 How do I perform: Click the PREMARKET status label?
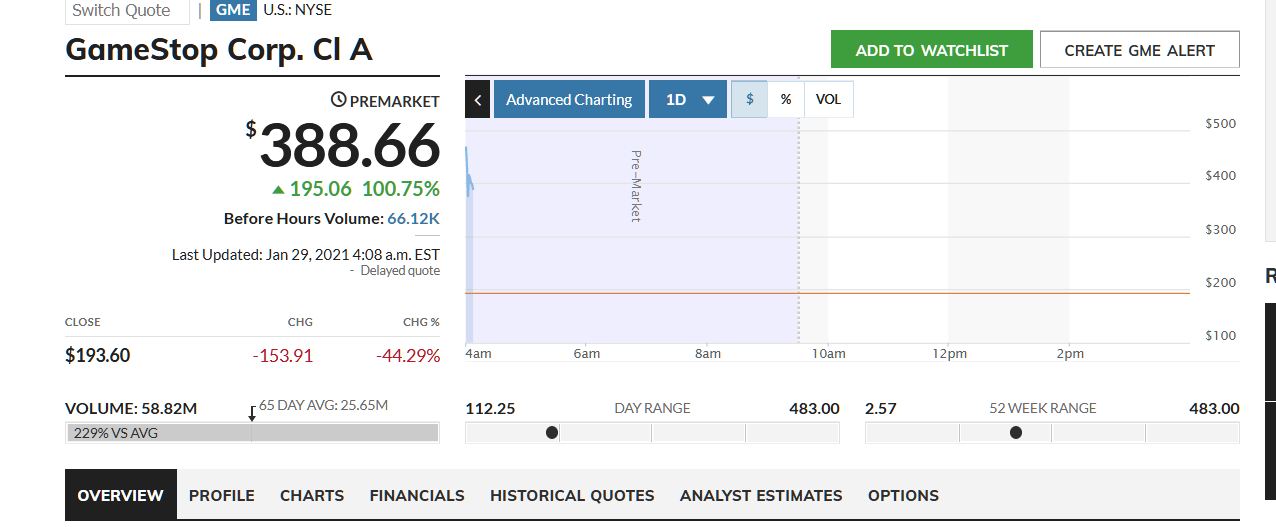(x=394, y=101)
